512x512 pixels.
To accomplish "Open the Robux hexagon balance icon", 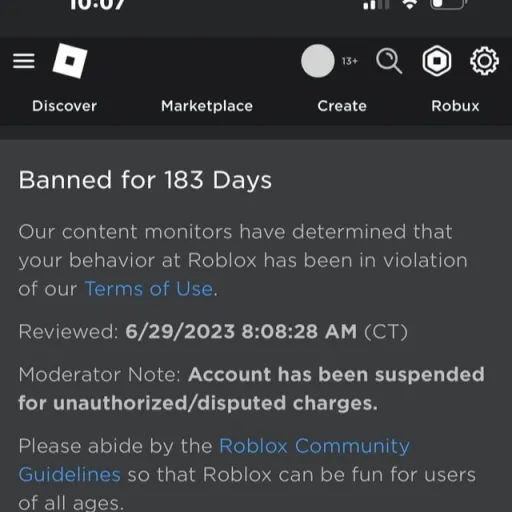I will click(437, 61).
